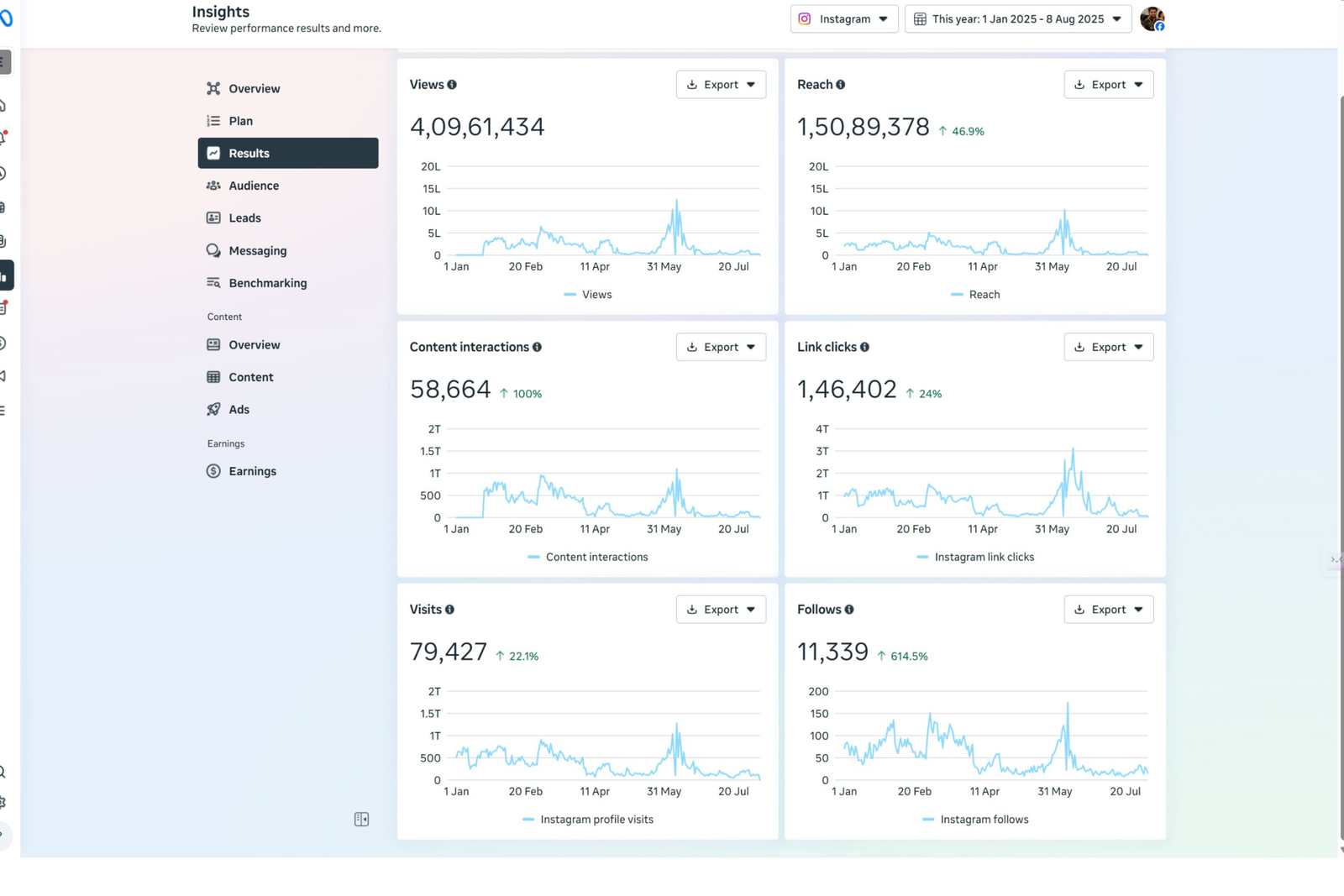Viewport: 1344px width, 896px height.
Task: Toggle the Reach legend series
Action: (x=975, y=295)
